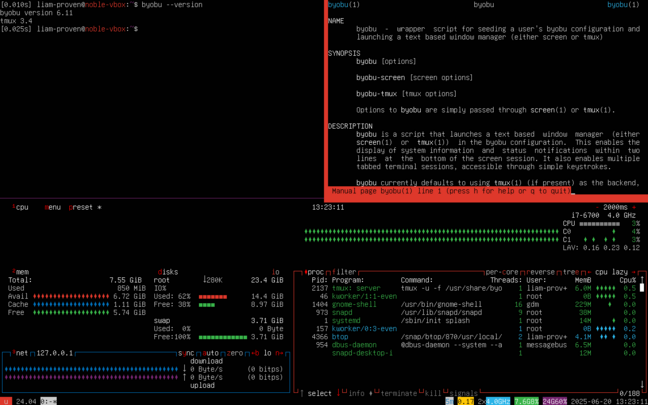The width and height of the screenshot is (648, 405).
Task: Toggle network sync scaling option
Action: coord(187,353)
